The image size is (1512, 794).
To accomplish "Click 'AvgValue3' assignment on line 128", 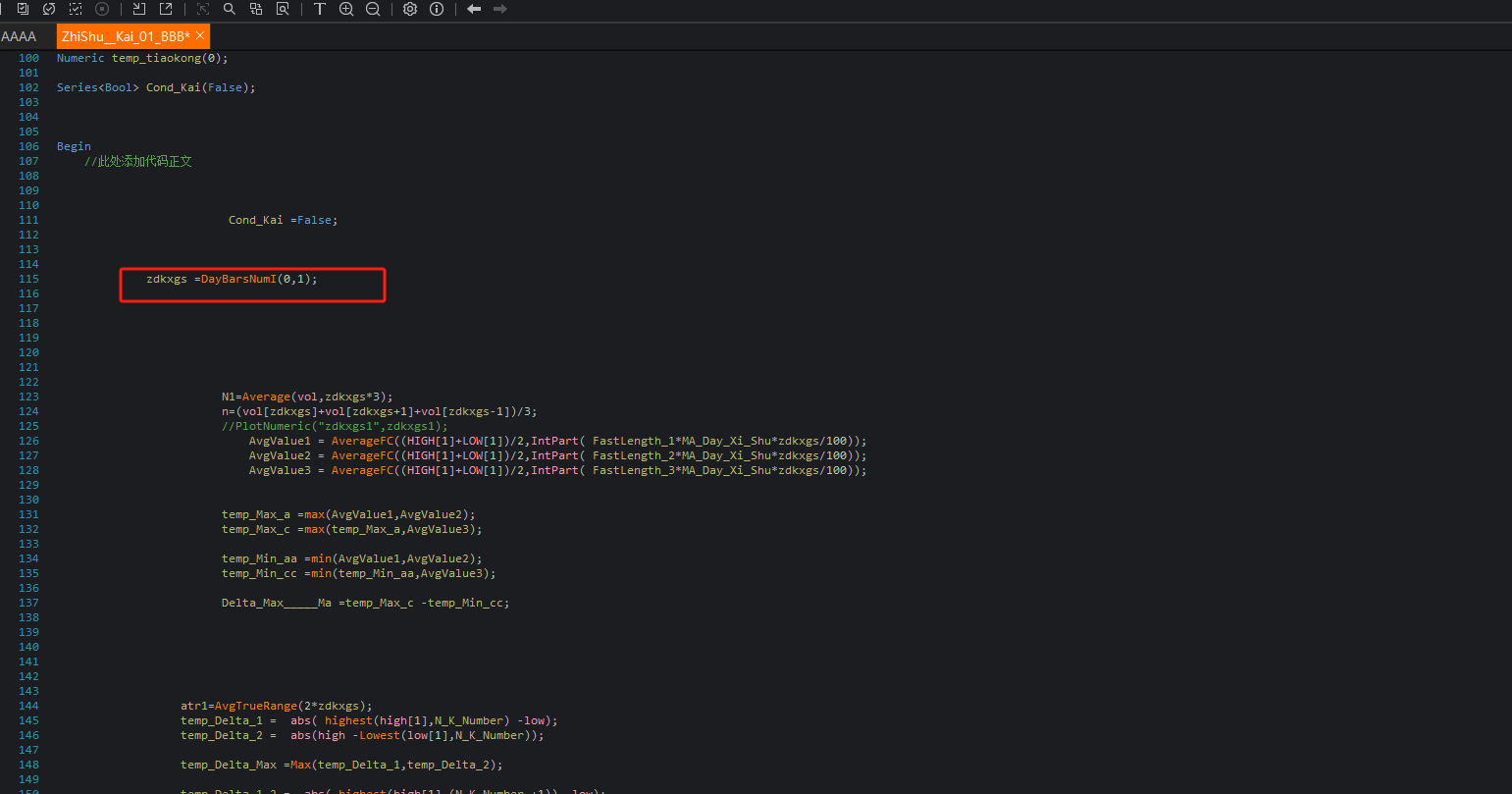I will pos(280,470).
